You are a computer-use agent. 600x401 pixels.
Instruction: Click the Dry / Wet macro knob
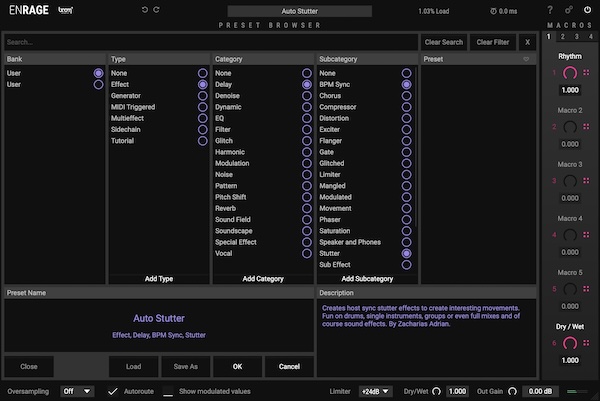570,343
